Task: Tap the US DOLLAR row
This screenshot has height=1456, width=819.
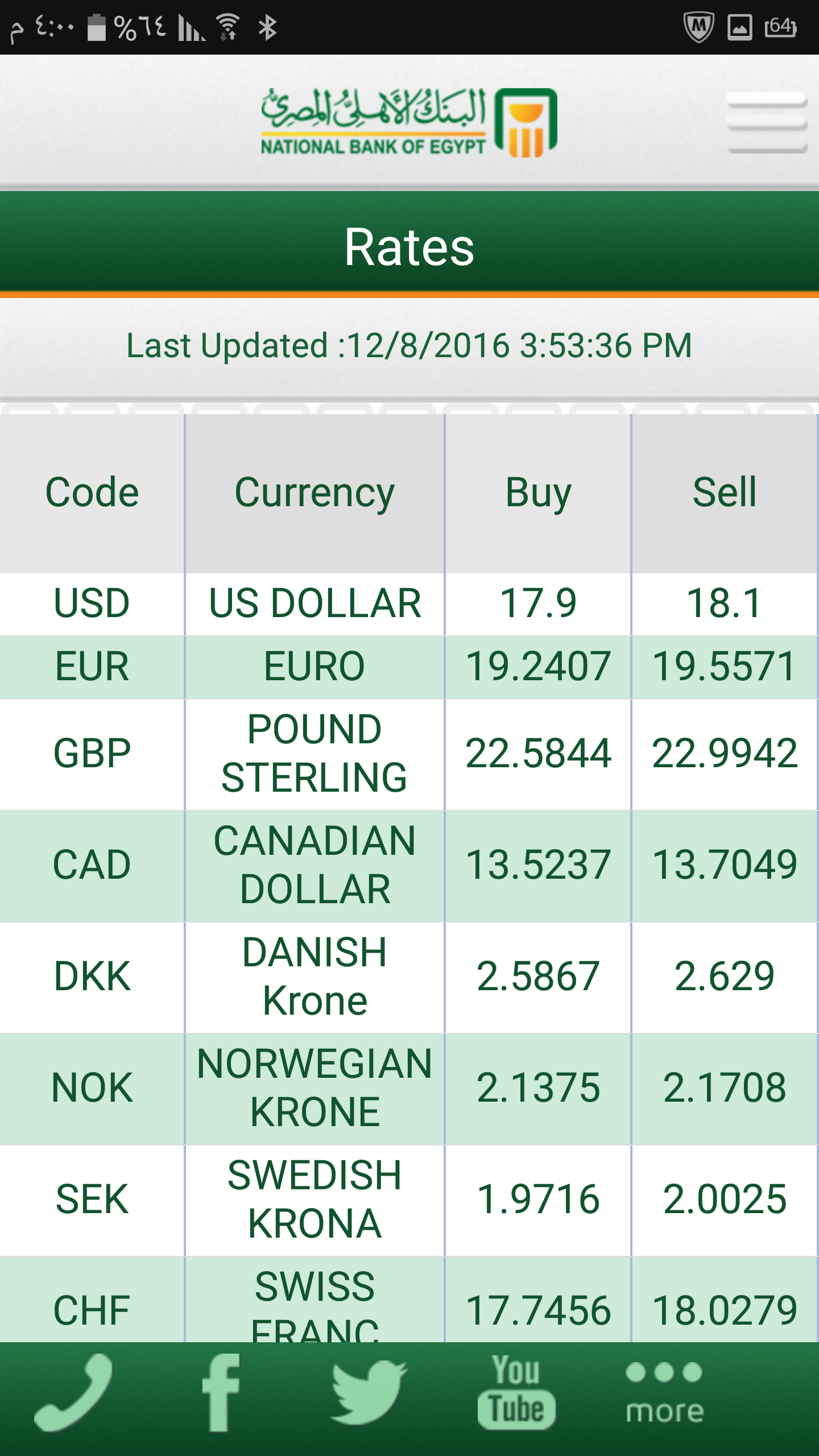Action: [x=409, y=604]
